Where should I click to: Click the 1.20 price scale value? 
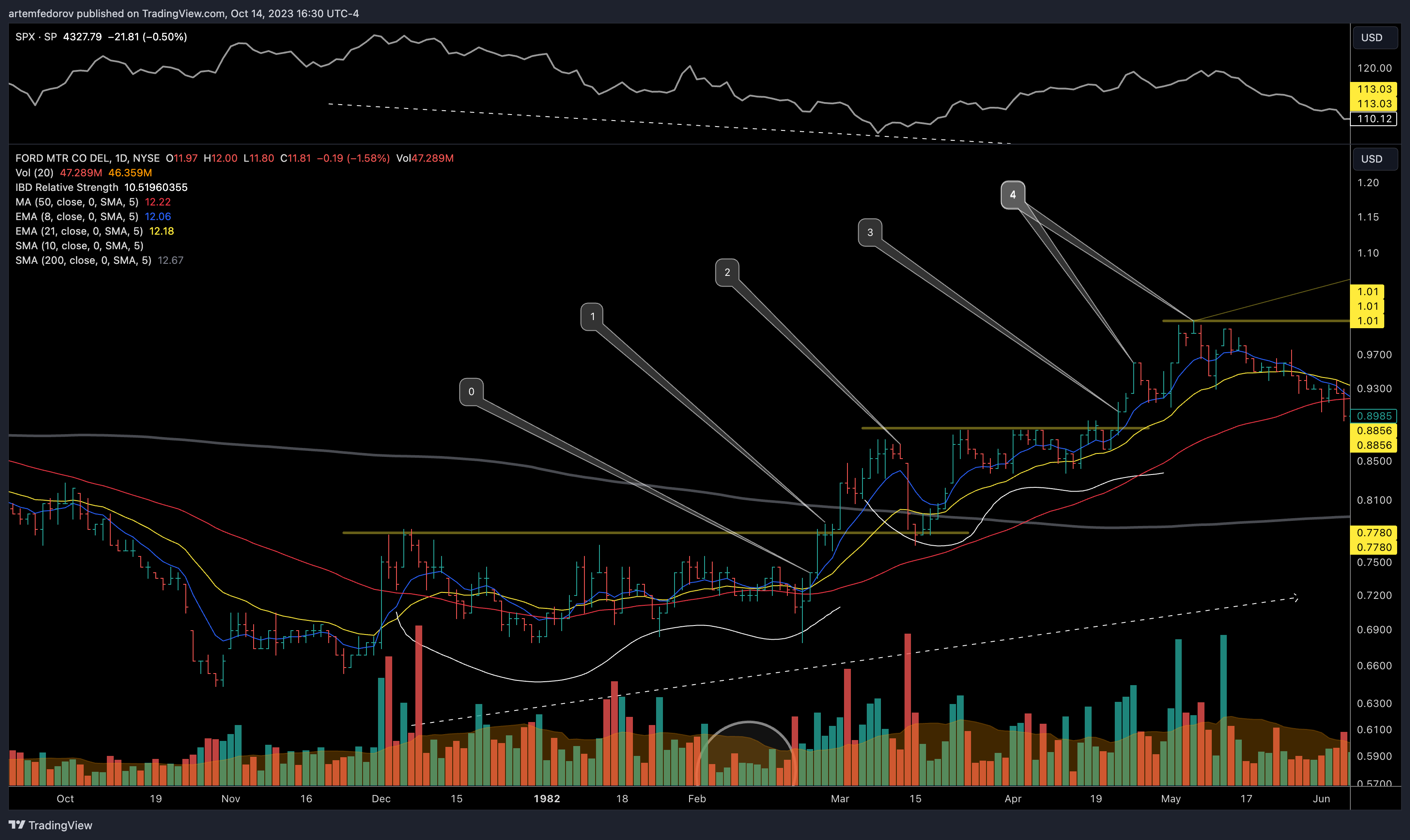(x=1368, y=183)
